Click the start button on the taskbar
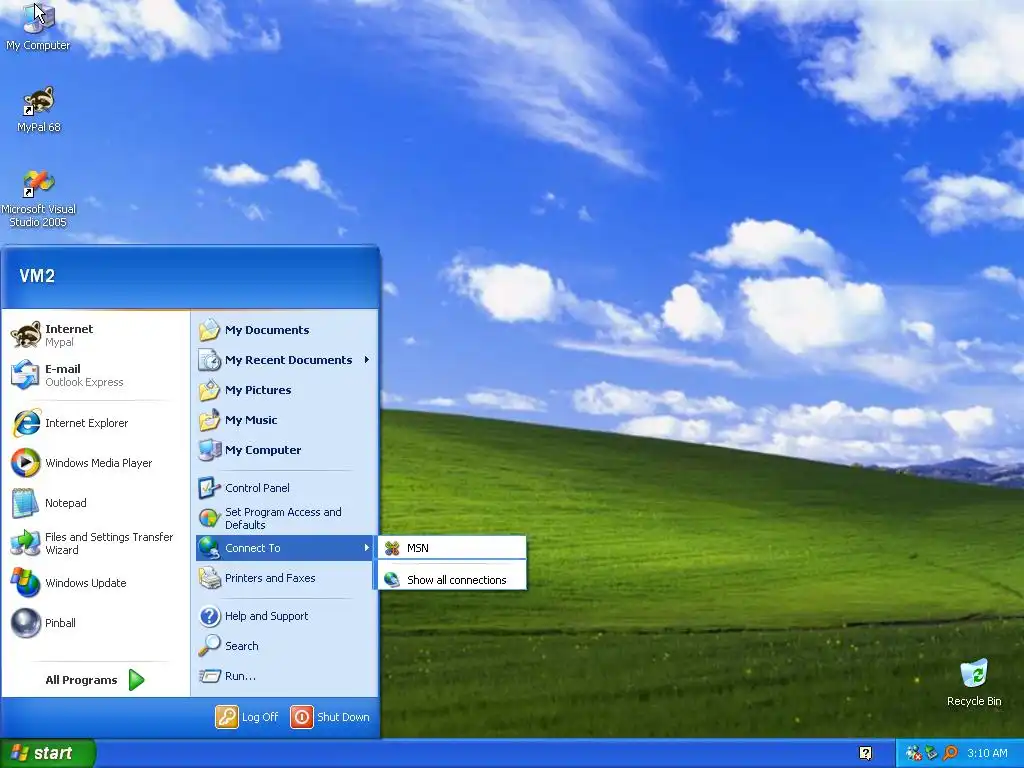 [48, 754]
